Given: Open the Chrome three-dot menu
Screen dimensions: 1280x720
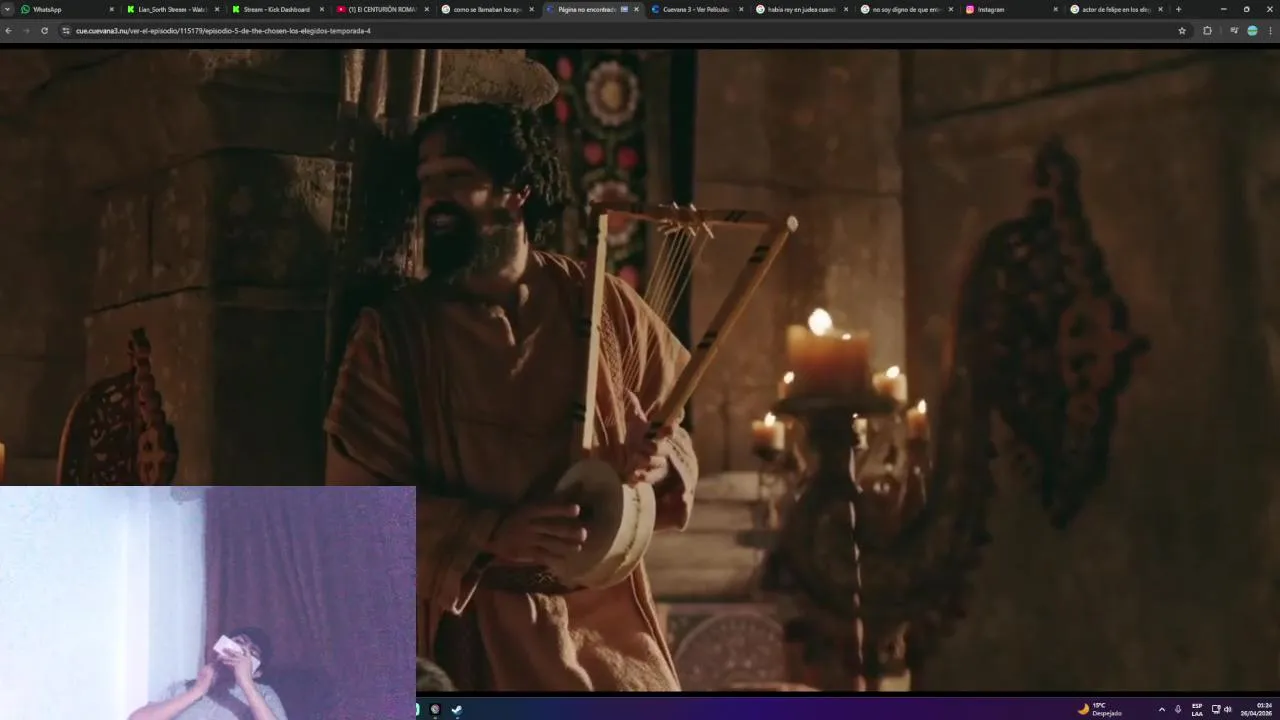Looking at the screenshot, I should 1270,31.
